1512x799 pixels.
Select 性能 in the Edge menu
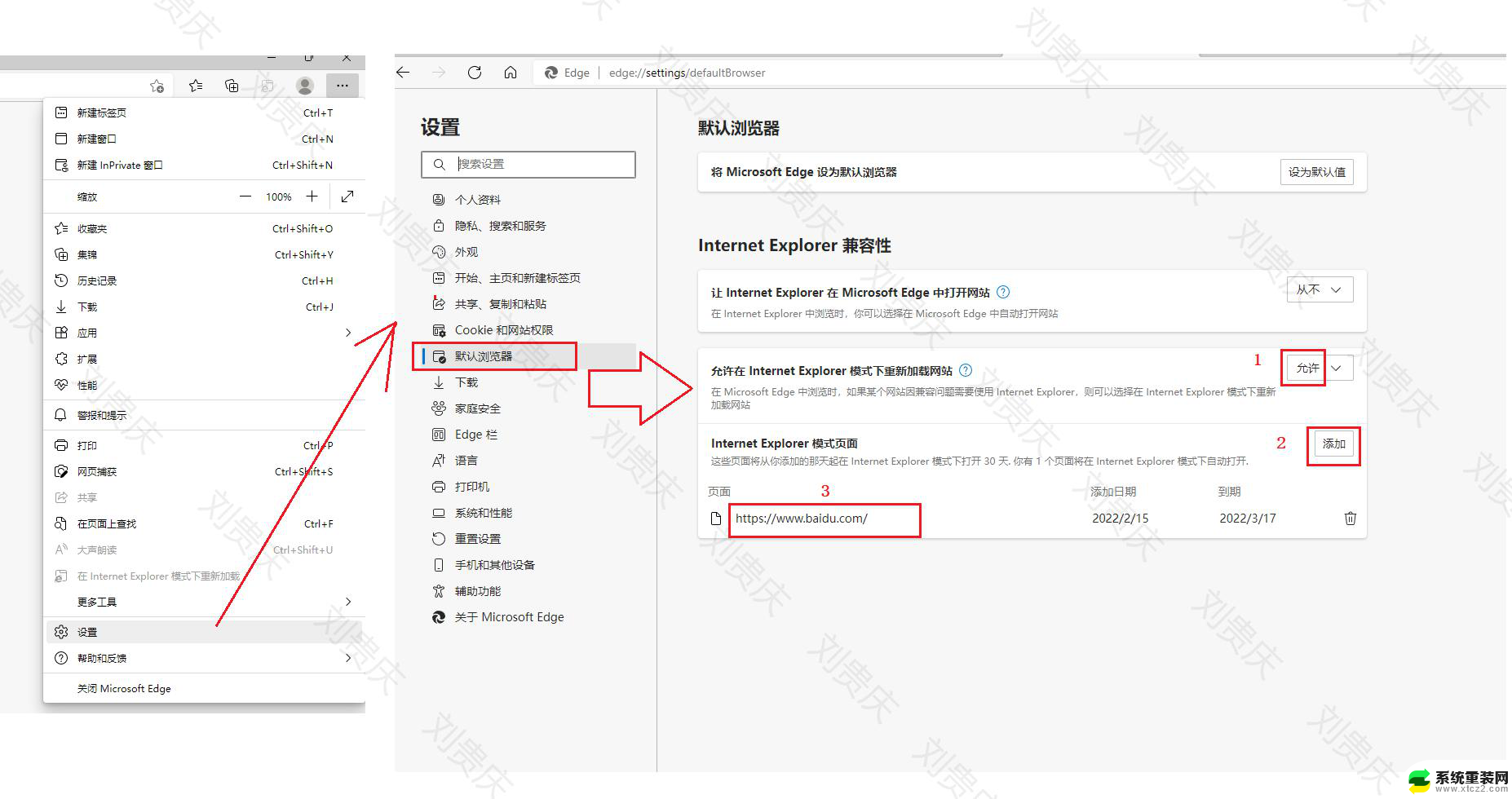tap(204, 385)
